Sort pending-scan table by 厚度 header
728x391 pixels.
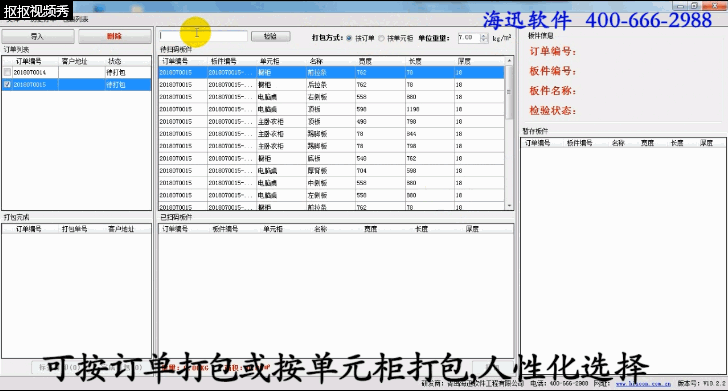(x=464, y=61)
